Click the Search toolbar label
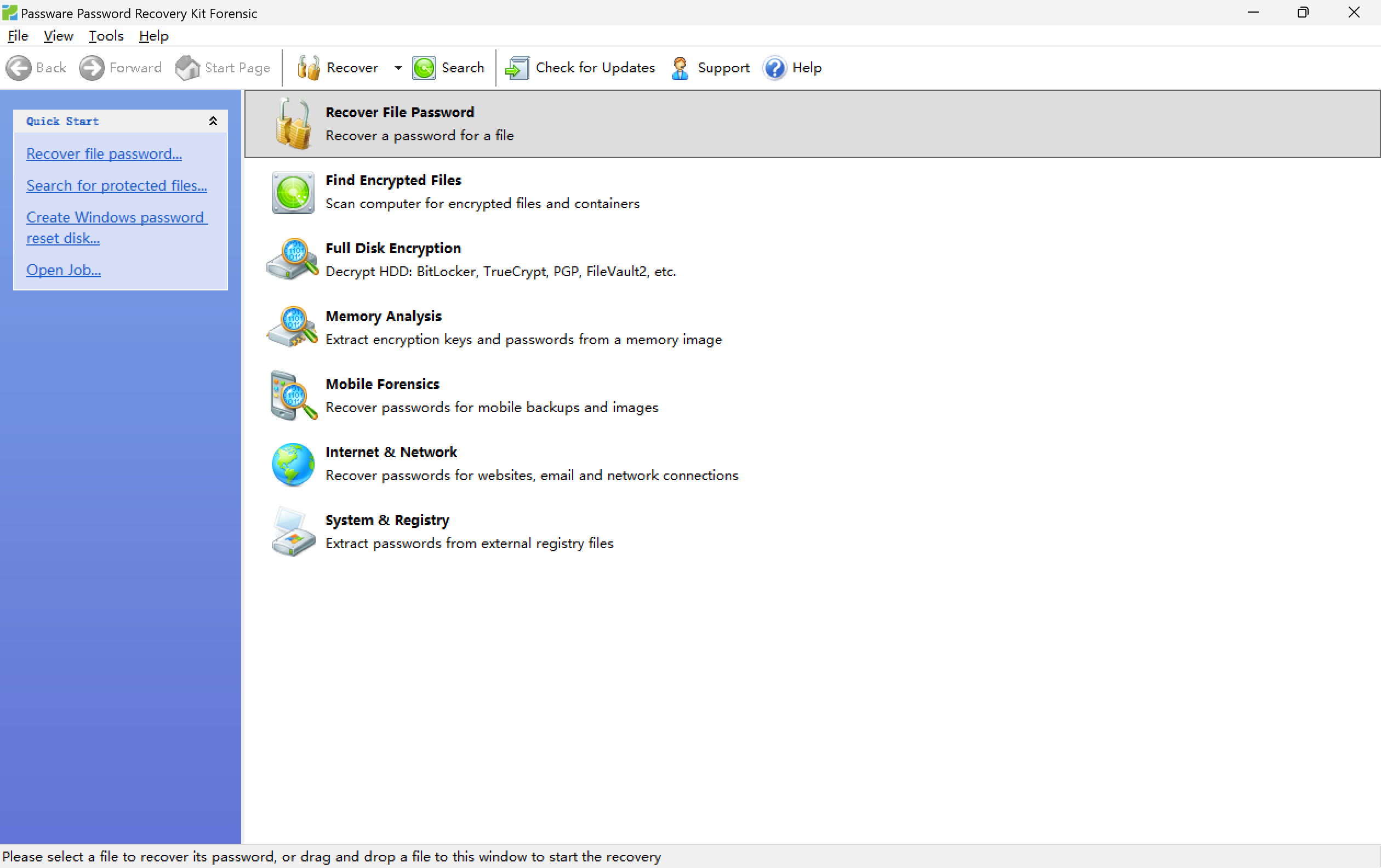Screen dimensions: 1381x868 [x=463, y=67]
